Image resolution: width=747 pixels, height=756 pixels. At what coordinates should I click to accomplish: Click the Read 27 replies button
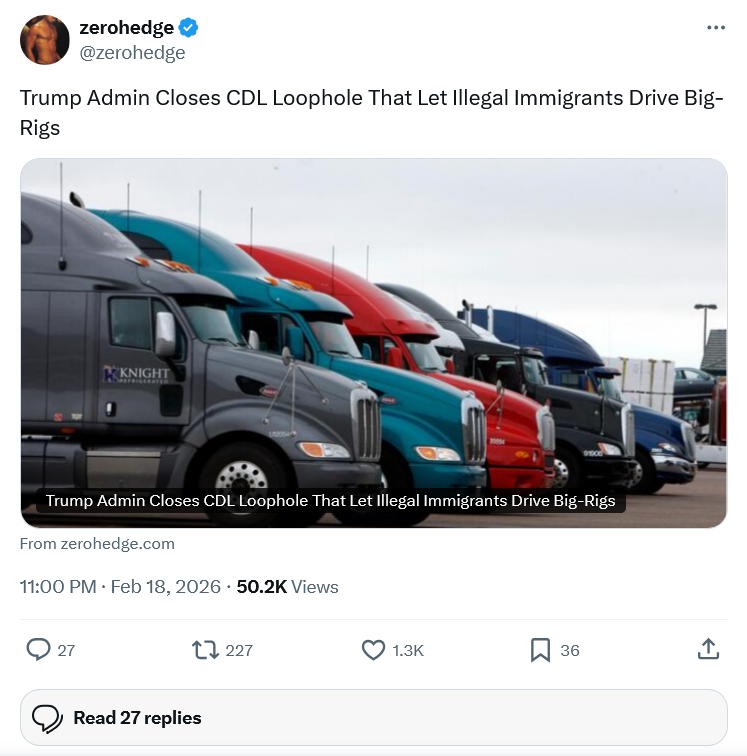pyautogui.click(x=374, y=717)
